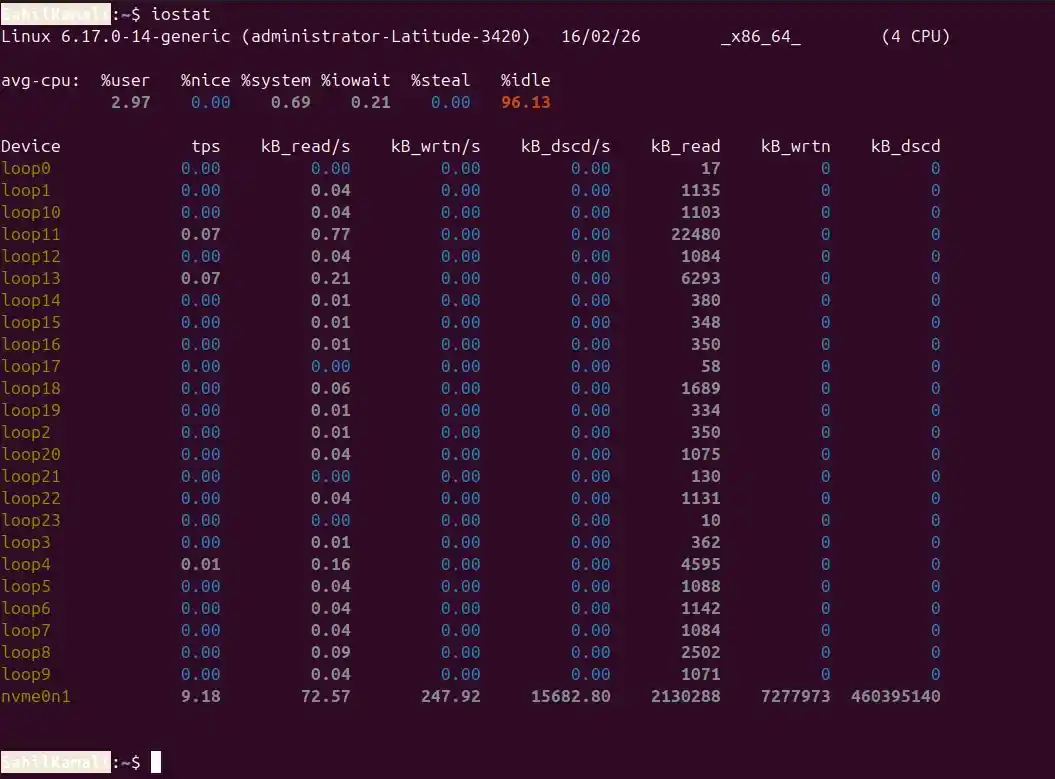Select the %user value 2.97

click(x=131, y=102)
